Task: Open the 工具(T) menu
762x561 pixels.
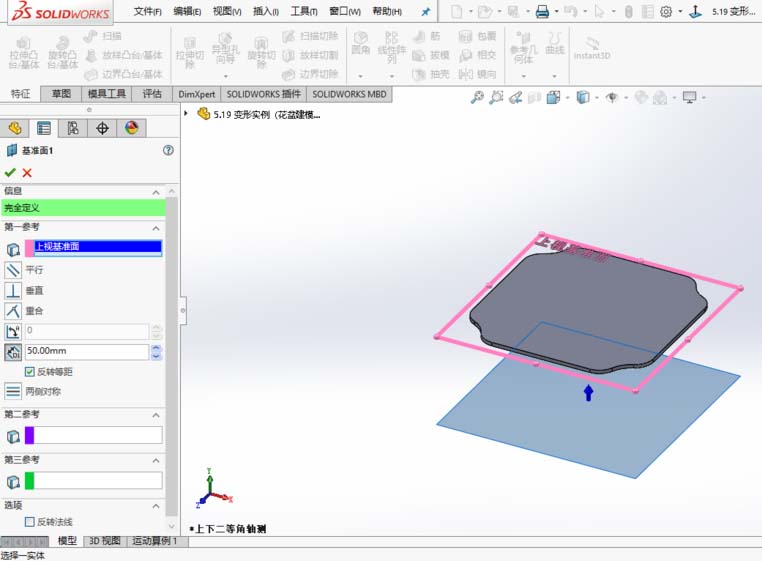Action: 304,11
